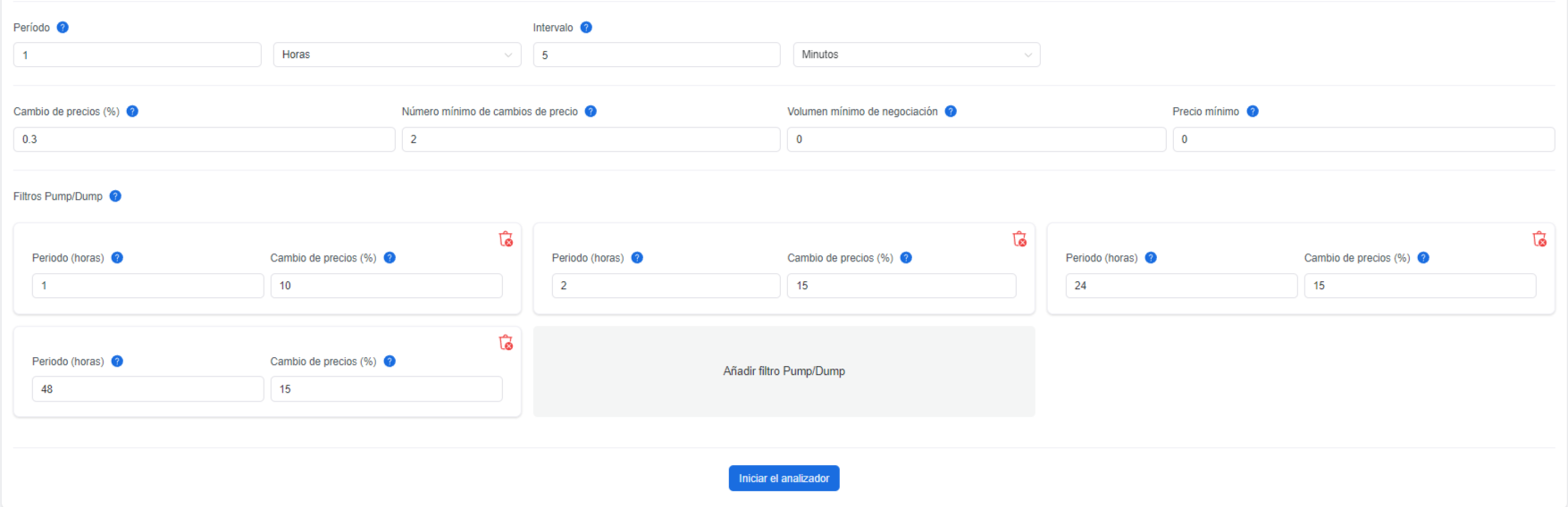Focus the Precio mínimo input field

(x=1363, y=139)
